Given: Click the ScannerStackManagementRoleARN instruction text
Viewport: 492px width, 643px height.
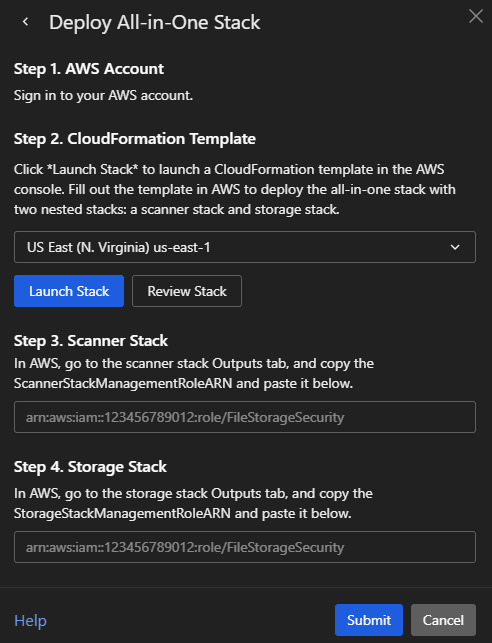Looking at the screenshot, I should (194, 373).
